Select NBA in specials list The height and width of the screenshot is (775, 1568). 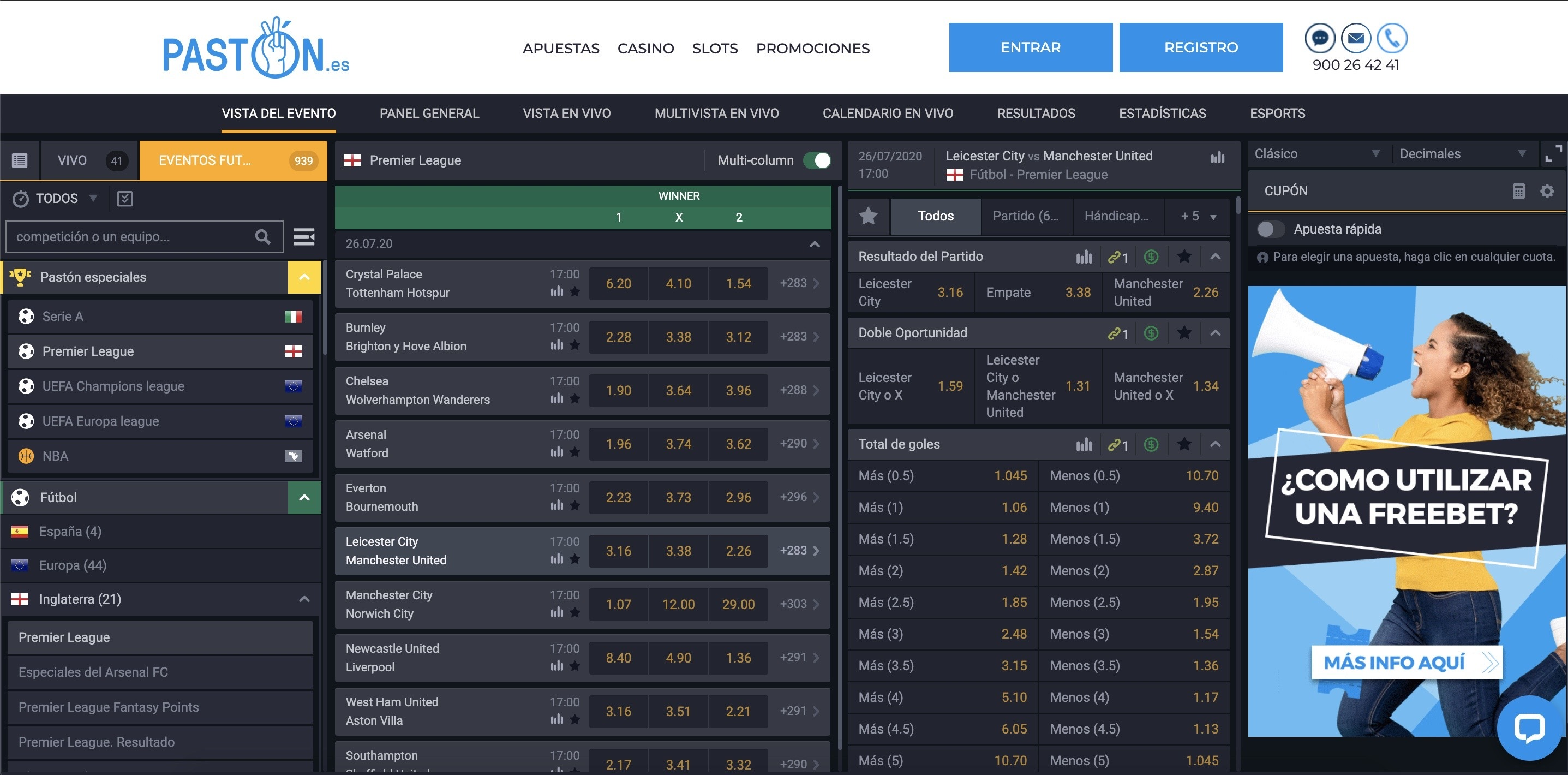coord(160,457)
